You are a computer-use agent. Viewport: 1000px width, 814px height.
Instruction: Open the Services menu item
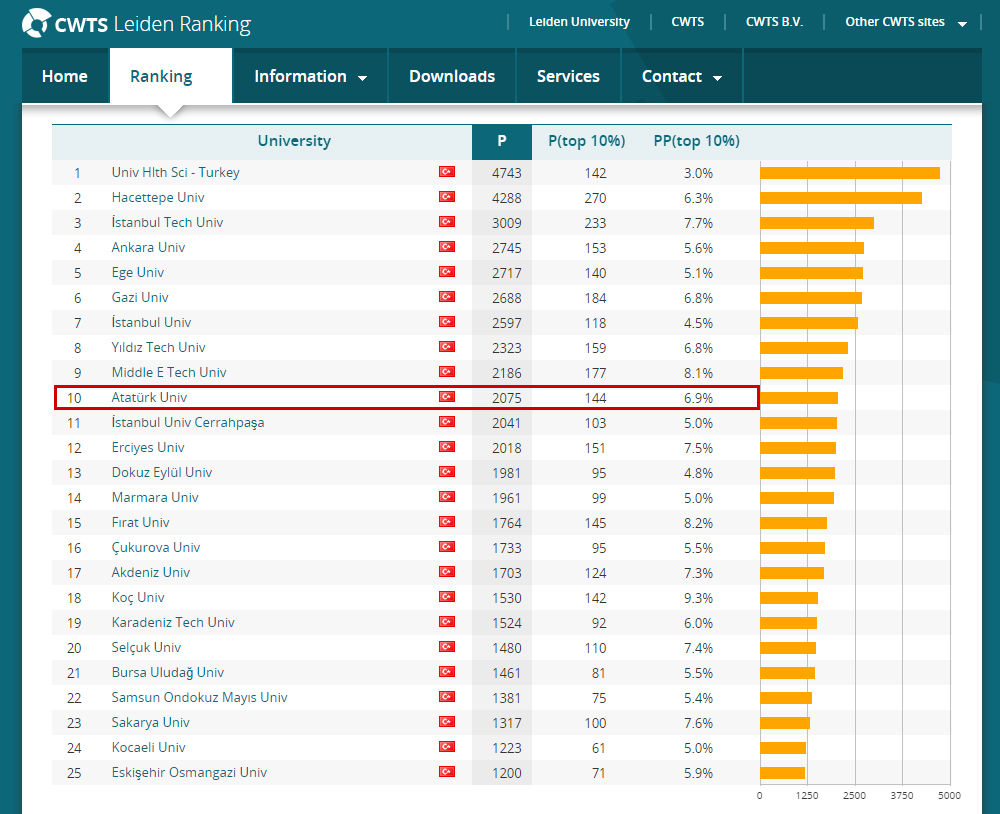(x=568, y=77)
